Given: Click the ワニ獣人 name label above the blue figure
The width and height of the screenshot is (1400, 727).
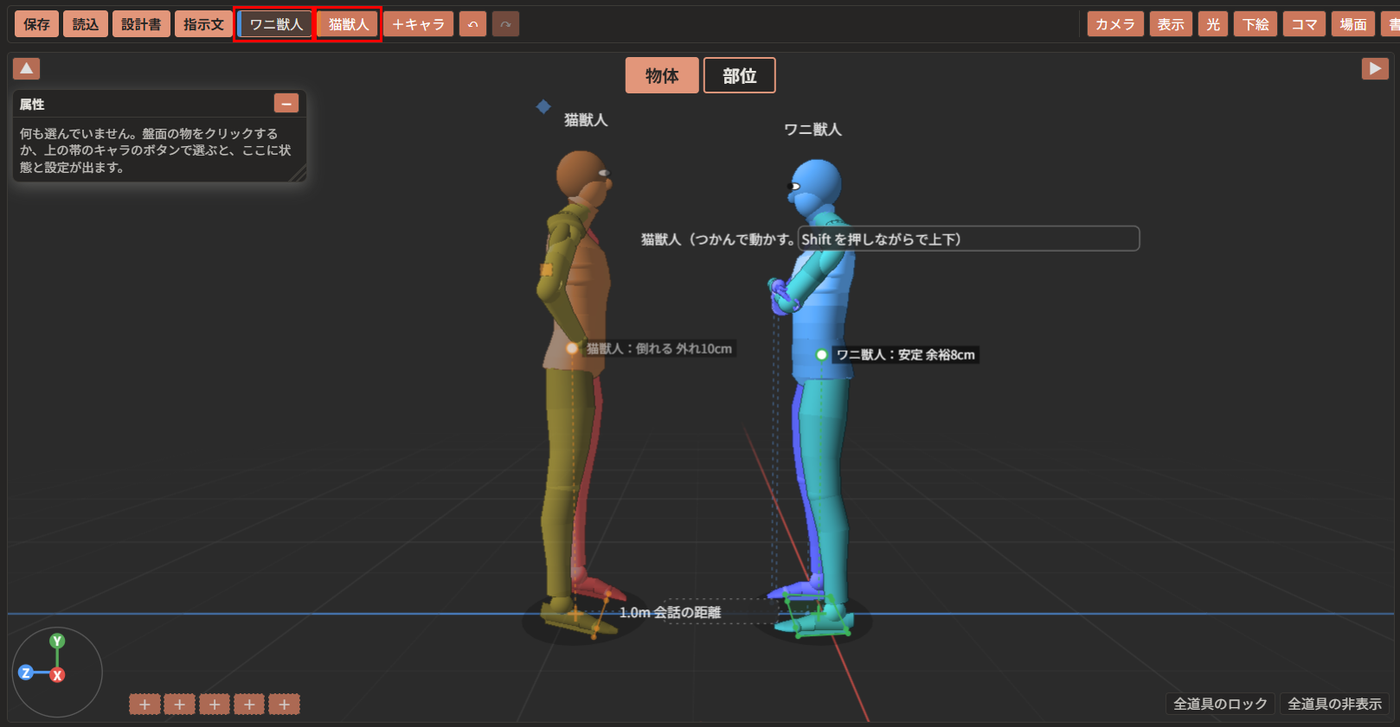Looking at the screenshot, I should coord(812,130).
